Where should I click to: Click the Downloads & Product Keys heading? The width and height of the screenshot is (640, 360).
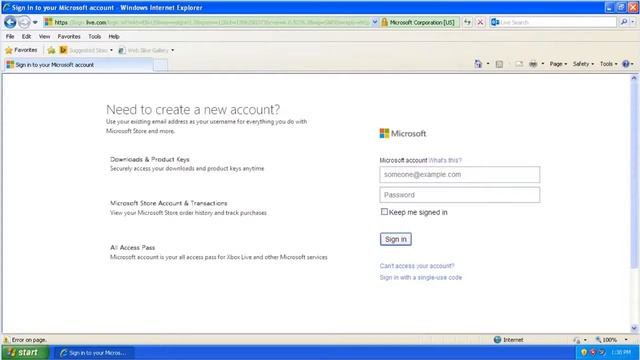tap(150, 159)
